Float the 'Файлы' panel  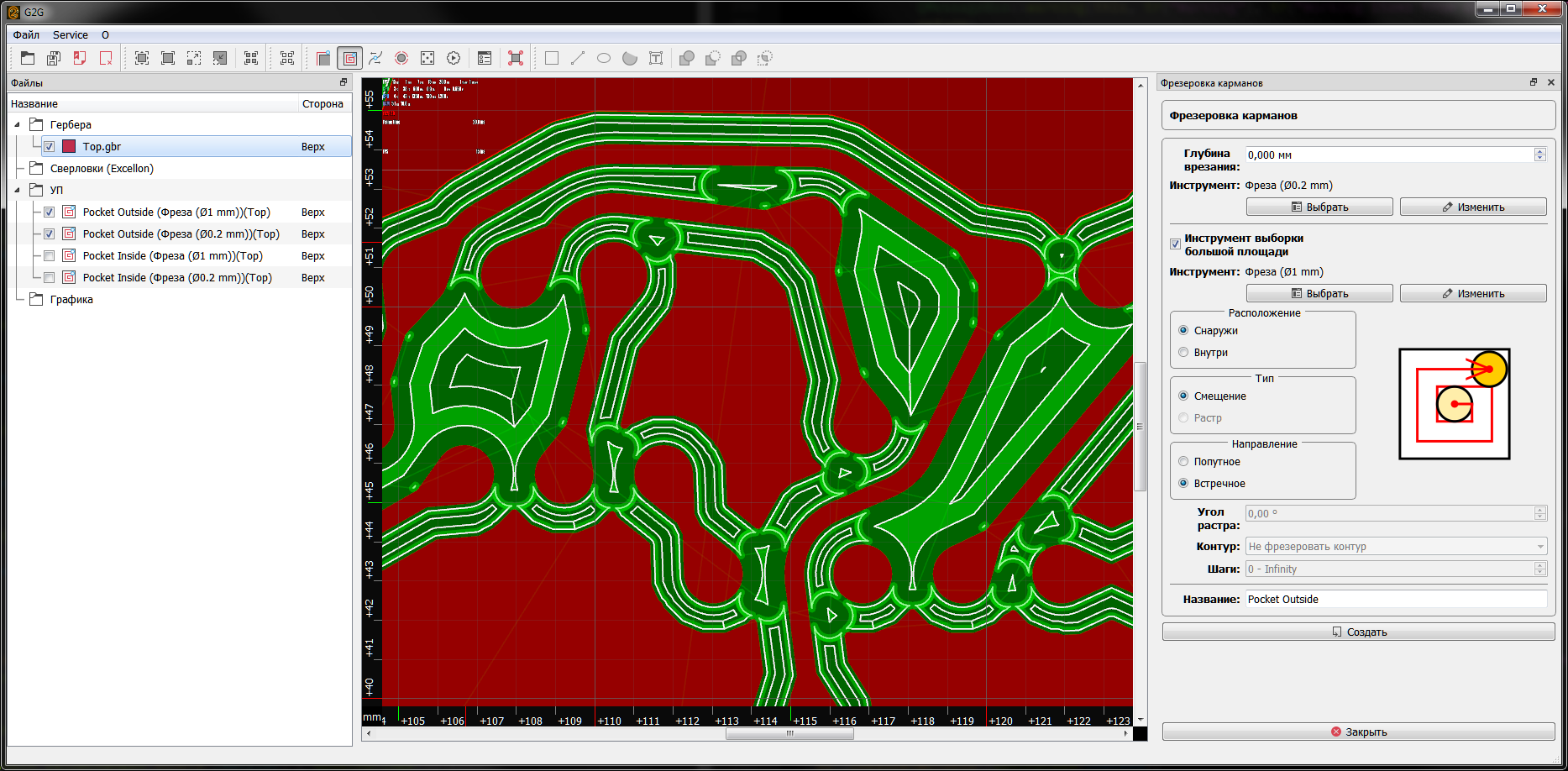[x=343, y=82]
